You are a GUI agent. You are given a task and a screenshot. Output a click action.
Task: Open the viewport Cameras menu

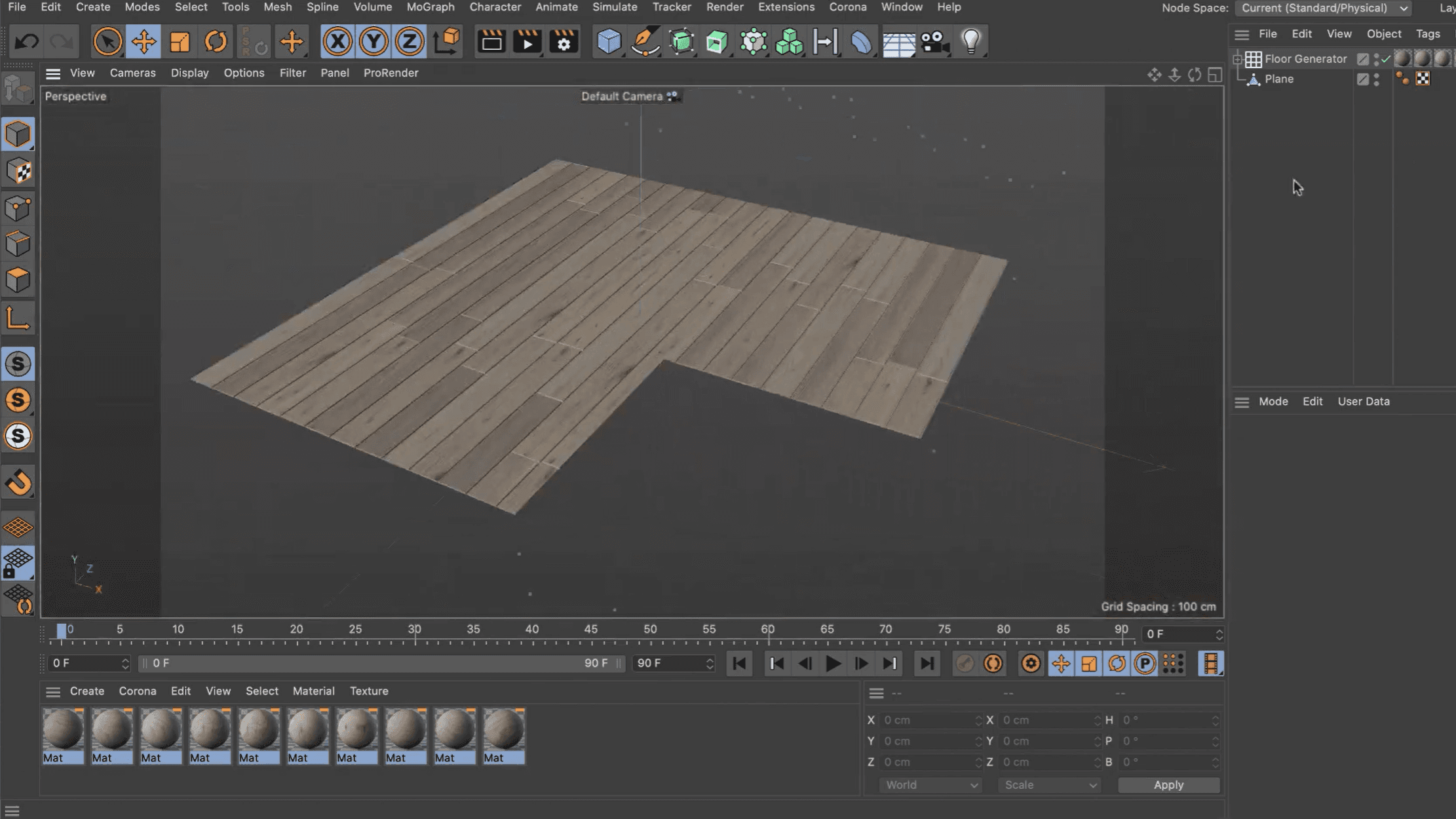point(132,73)
